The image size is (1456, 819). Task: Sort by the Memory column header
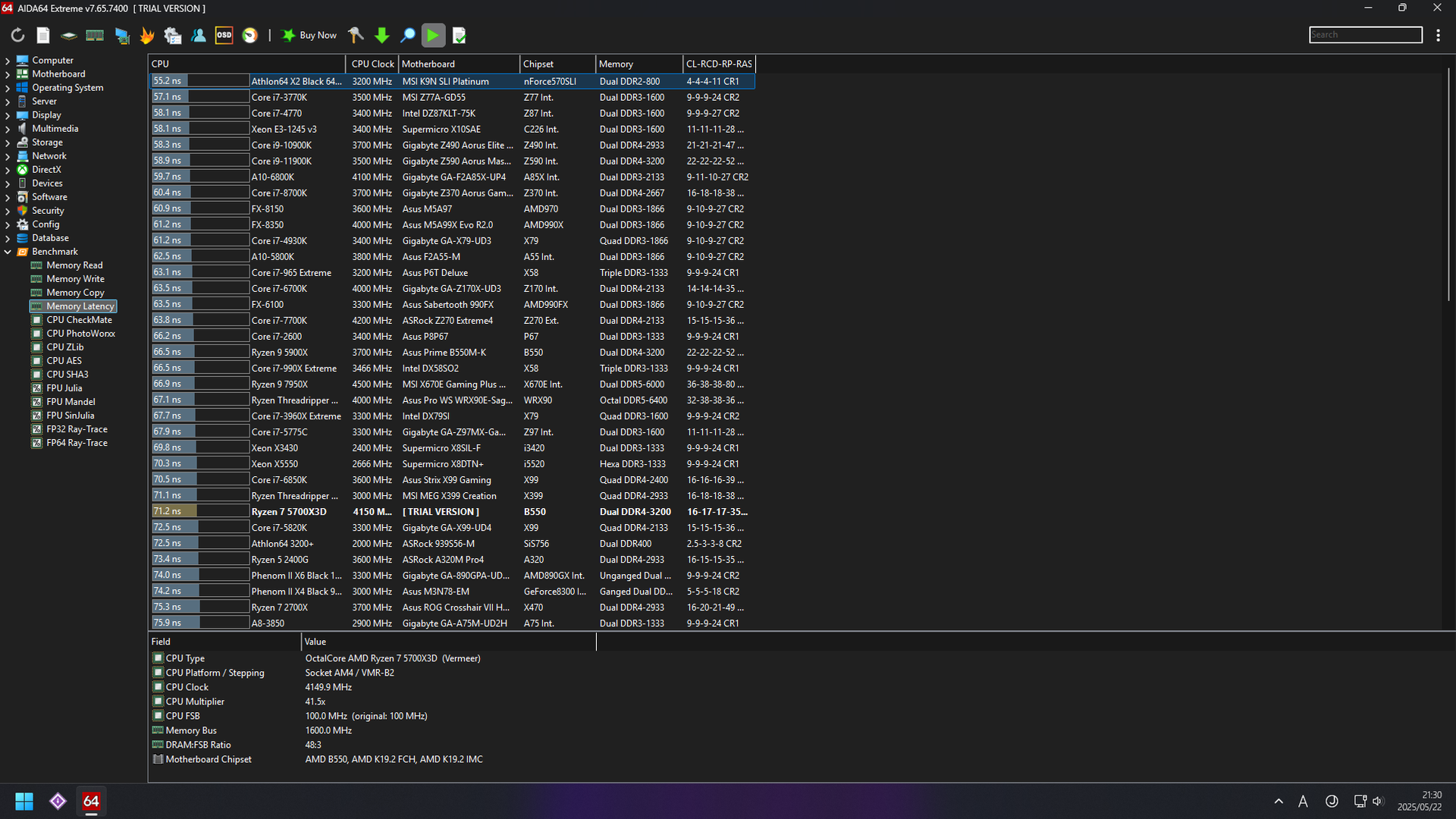pos(639,64)
